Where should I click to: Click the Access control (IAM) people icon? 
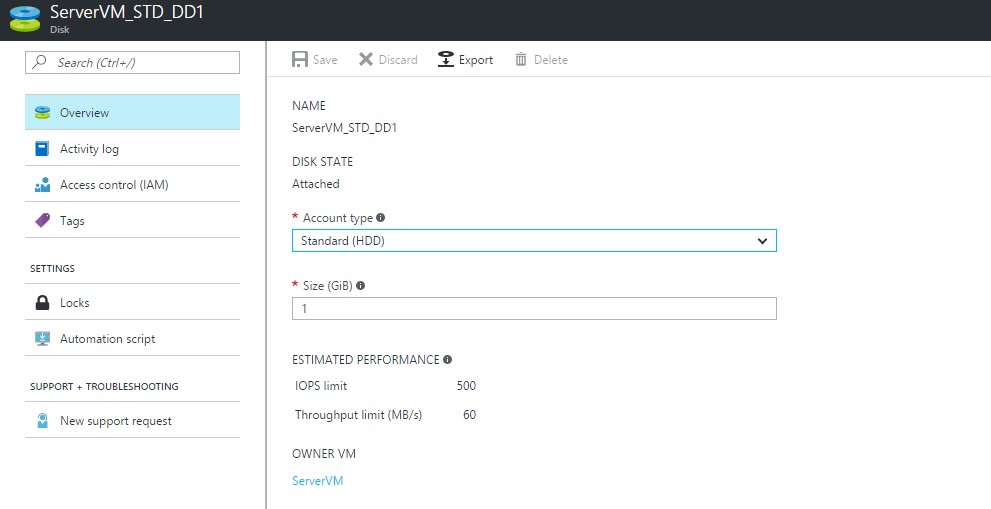(x=42, y=185)
